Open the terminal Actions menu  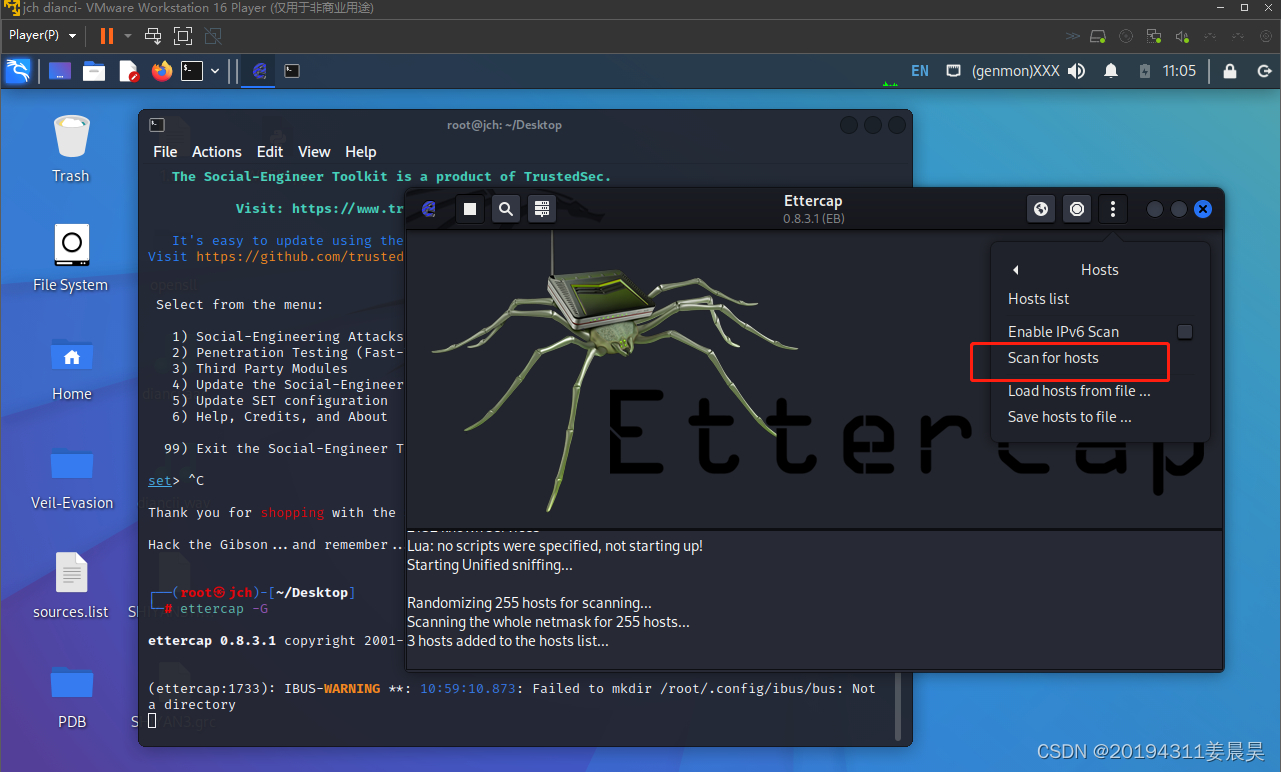point(217,152)
